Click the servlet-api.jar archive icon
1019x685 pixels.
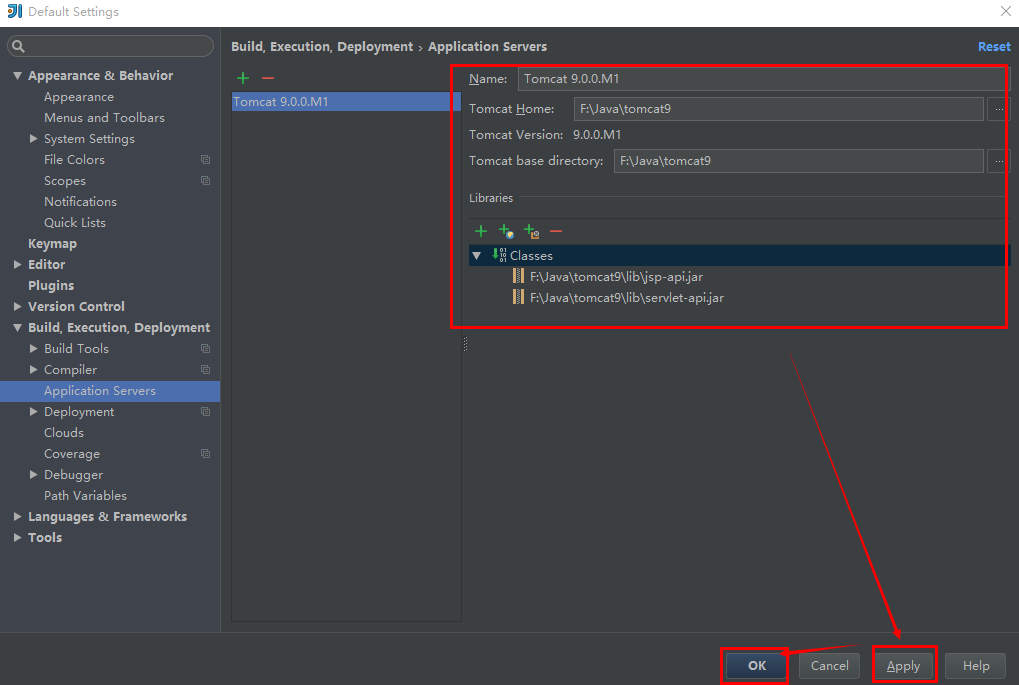point(518,297)
